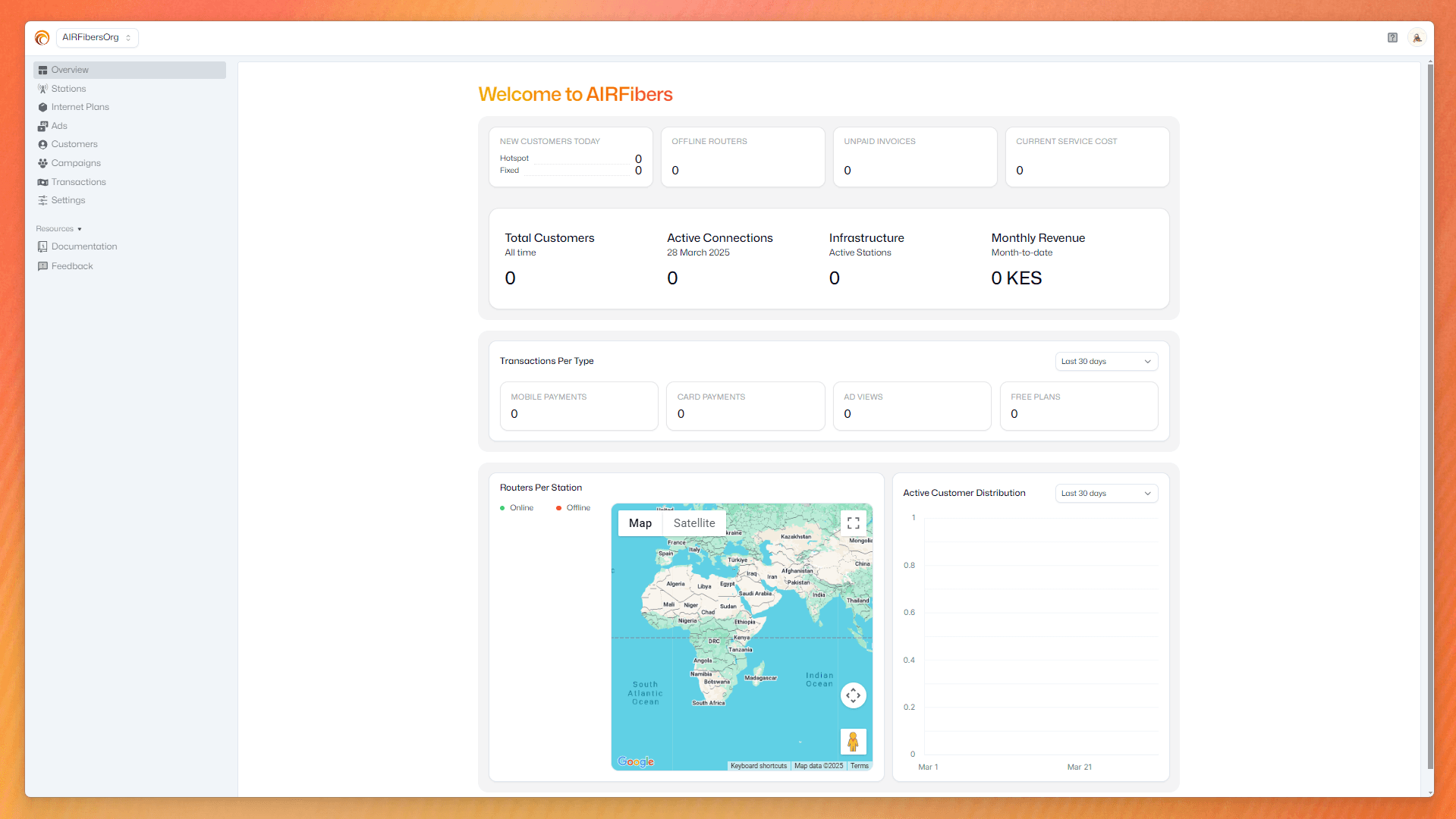Open the AIRFibersOrg organization switcher
The height and width of the screenshot is (819, 1456).
(97, 38)
